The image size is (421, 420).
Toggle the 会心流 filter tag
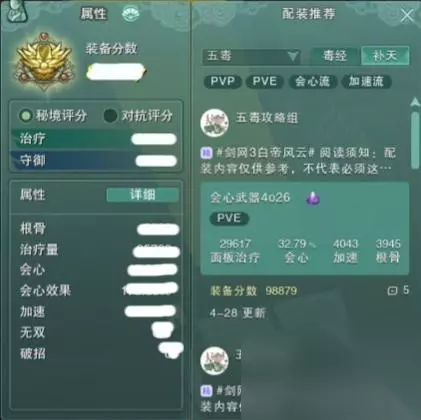click(x=312, y=82)
